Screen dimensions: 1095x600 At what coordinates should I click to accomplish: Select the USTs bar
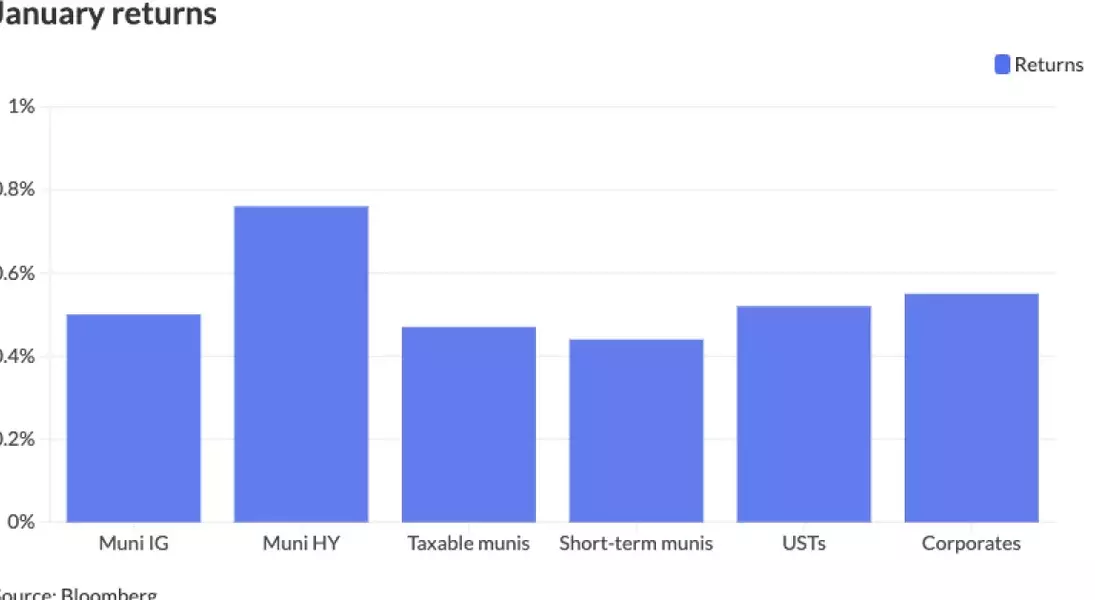pyautogui.click(x=804, y=414)
